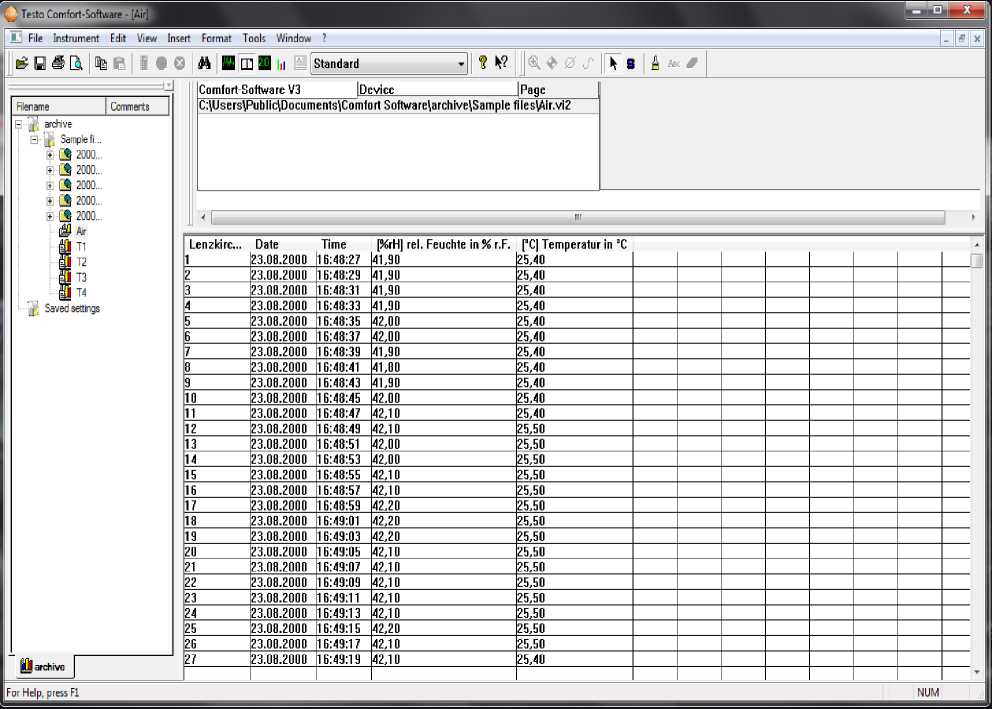Open the Instrument menu
The width and height of the screenshot is (992, 709).
tap(76, 38)
